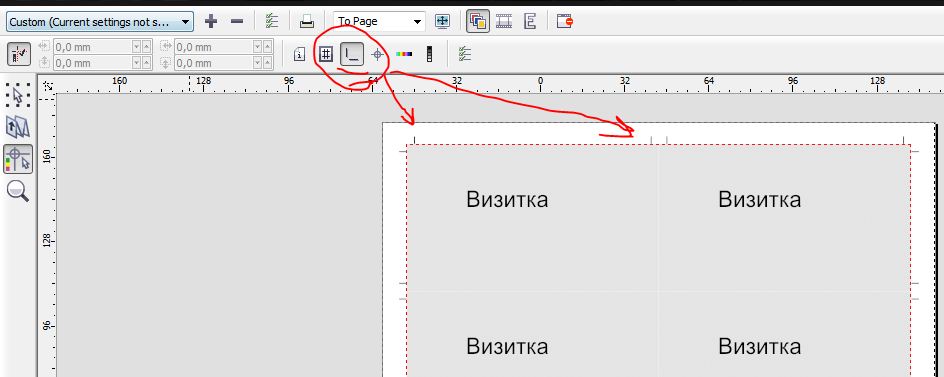Close print preview with red icon
The image size is (944, 377).
(x=565, y=22)
